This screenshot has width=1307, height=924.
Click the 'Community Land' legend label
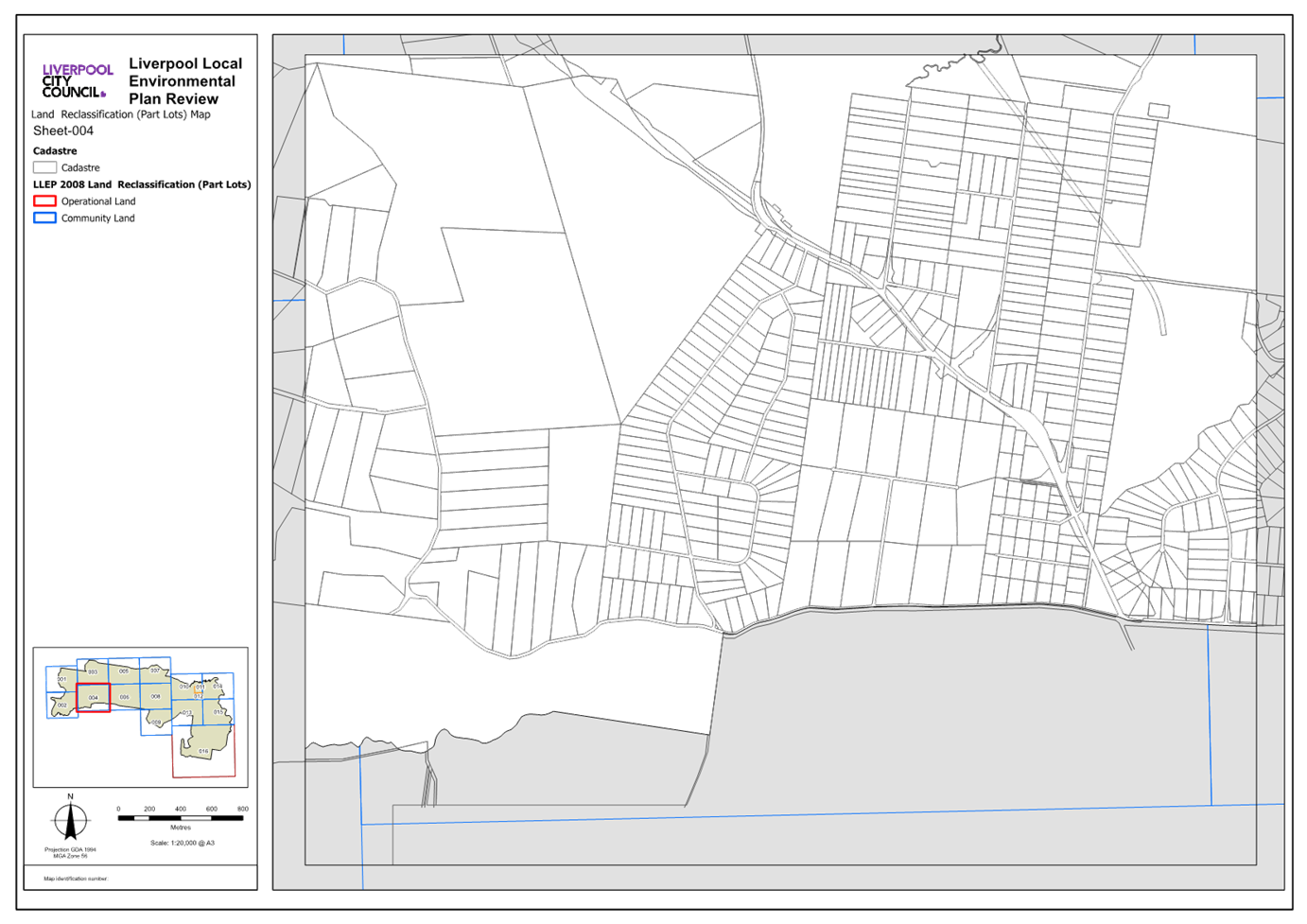(98, 218)
